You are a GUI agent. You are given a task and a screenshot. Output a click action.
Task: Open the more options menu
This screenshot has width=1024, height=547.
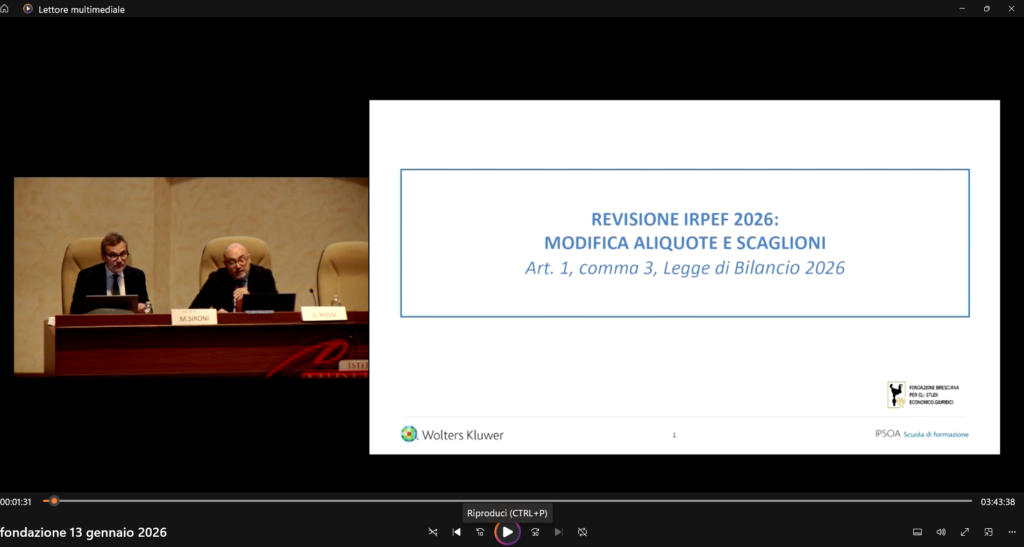[x=1012, y=532]
